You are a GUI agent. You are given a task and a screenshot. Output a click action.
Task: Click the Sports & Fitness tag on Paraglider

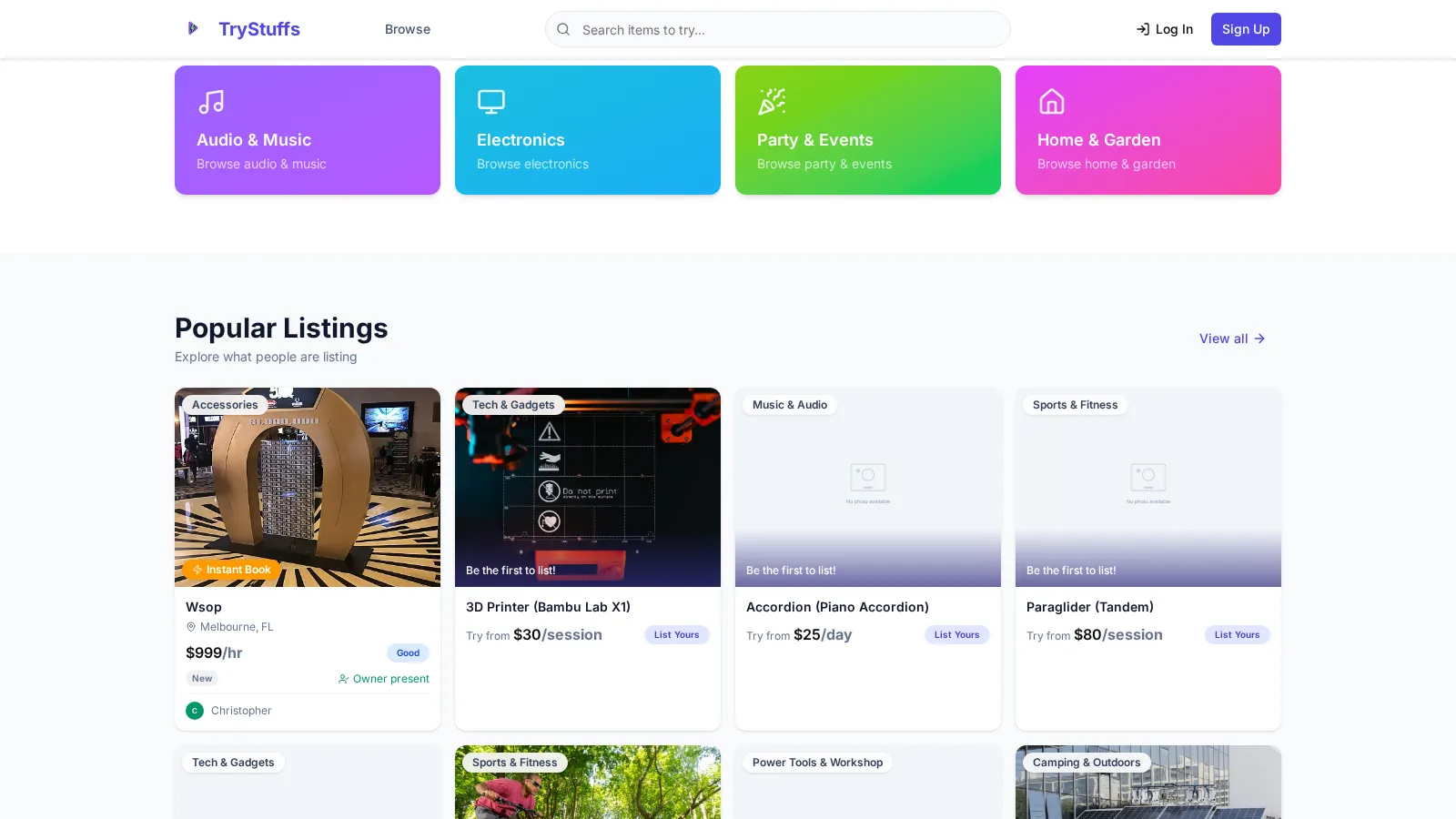pyautogui.click(x=1076, y=405)
